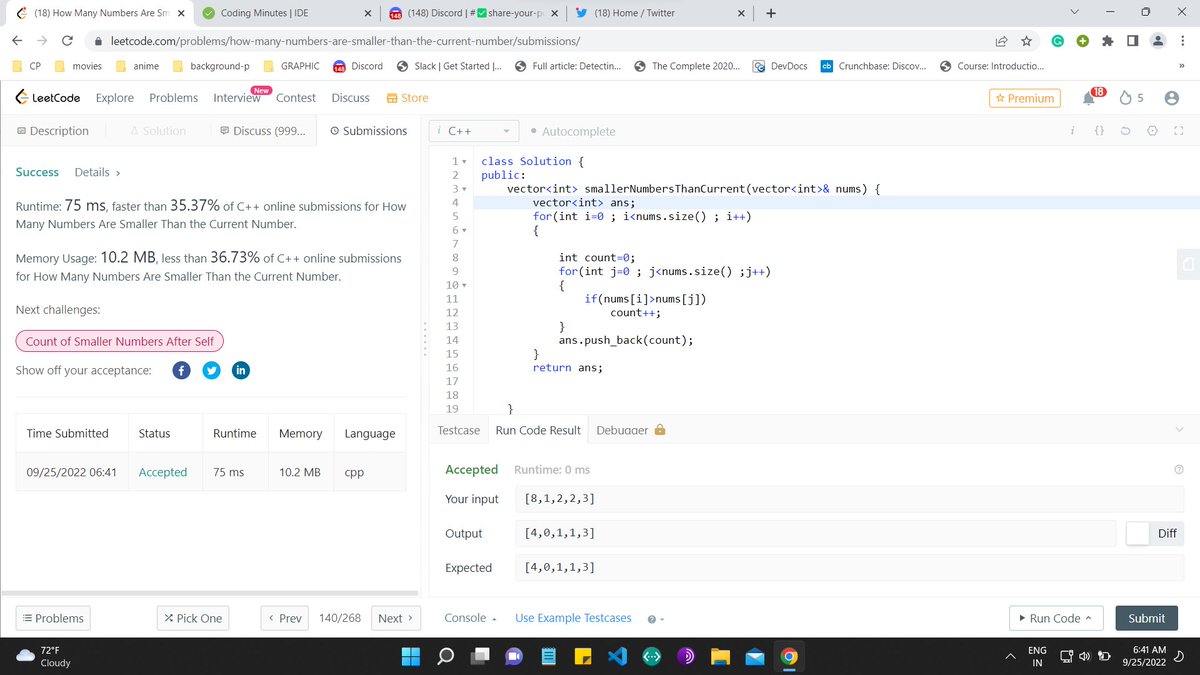1200x675 pixels.
Task: Click the streak flame icon
Action: [x=1125, y=98]
